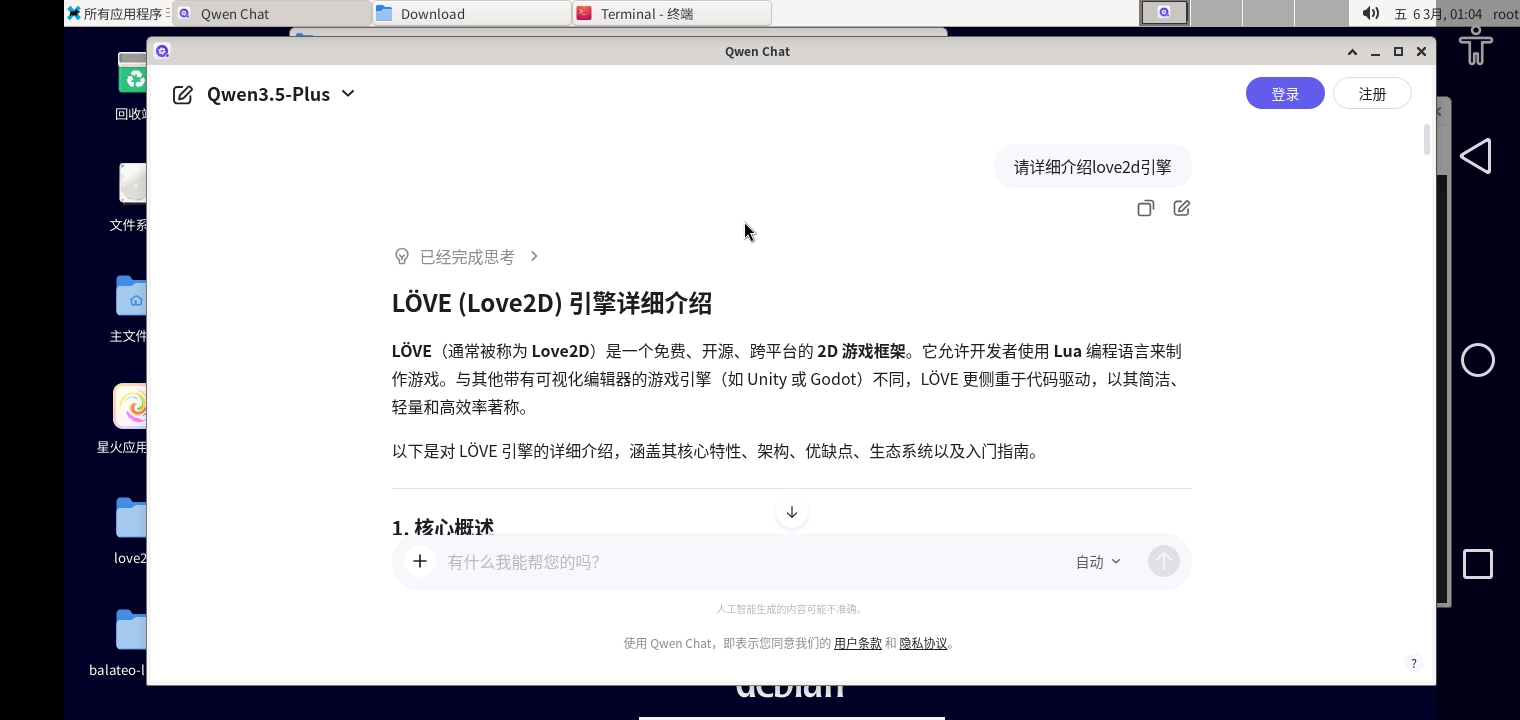Open the 用户条款 link
This screenshot has width=1520, height=720.
(858, 643)
